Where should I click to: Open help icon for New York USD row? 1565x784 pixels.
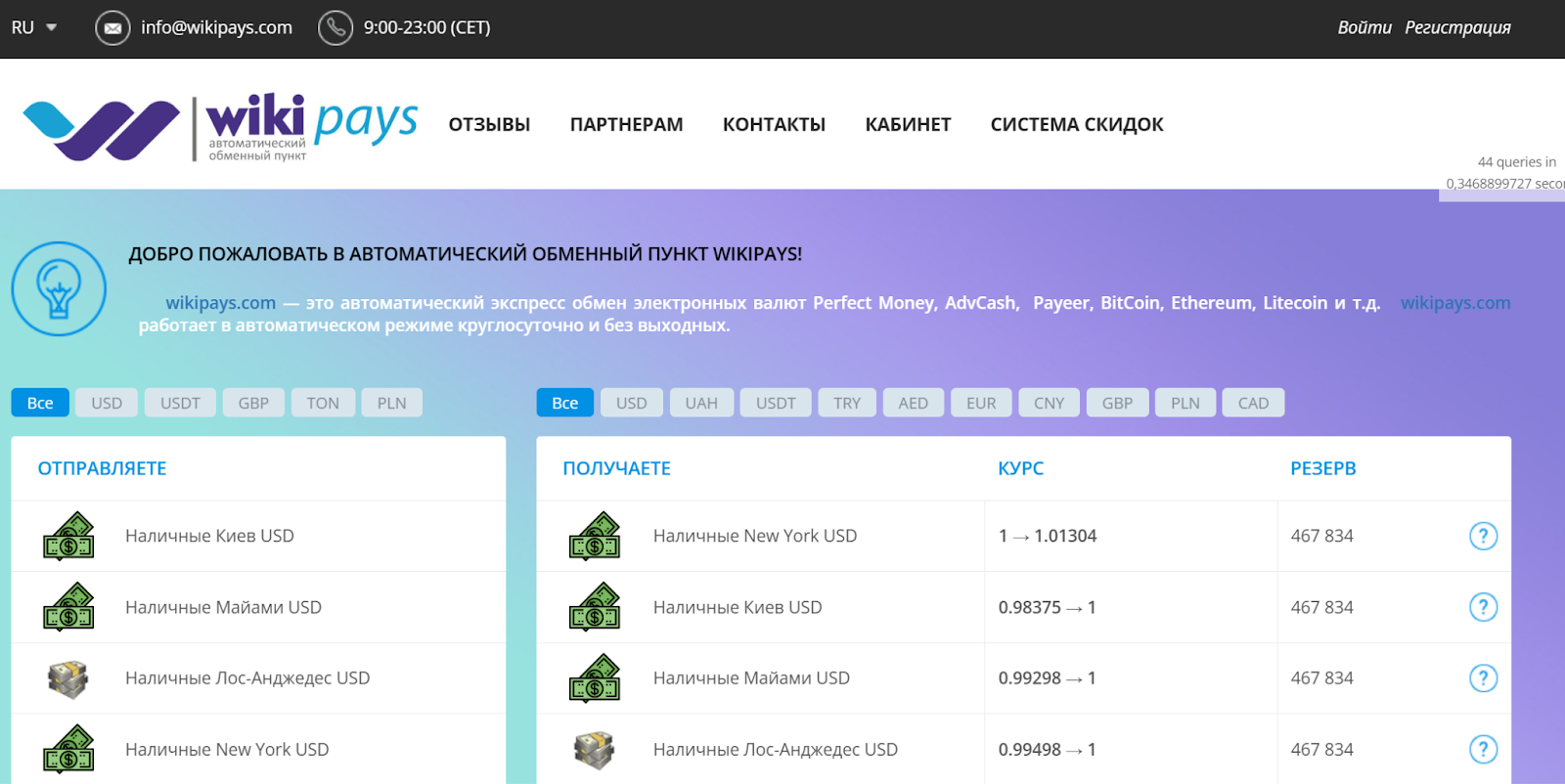[1483, 536]
